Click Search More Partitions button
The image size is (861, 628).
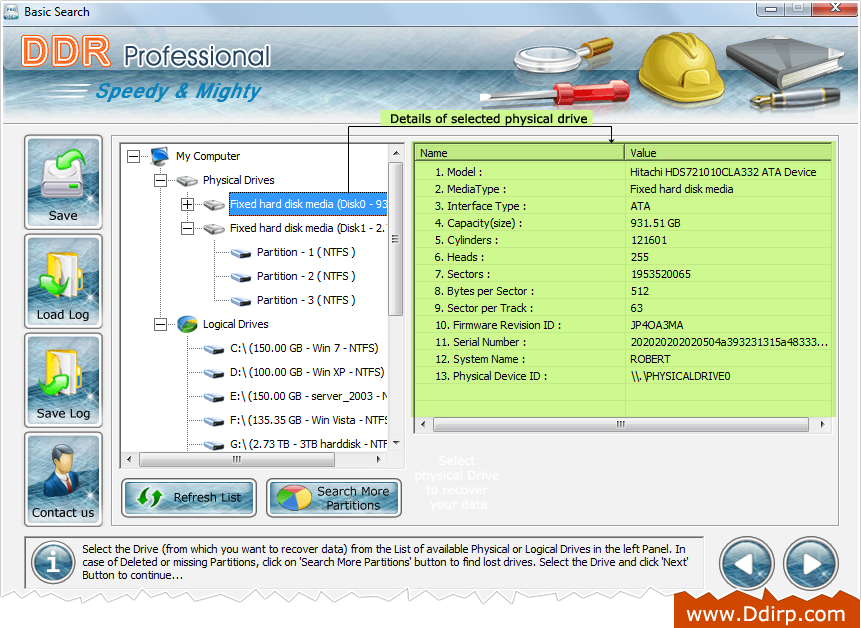pos(334,498)
